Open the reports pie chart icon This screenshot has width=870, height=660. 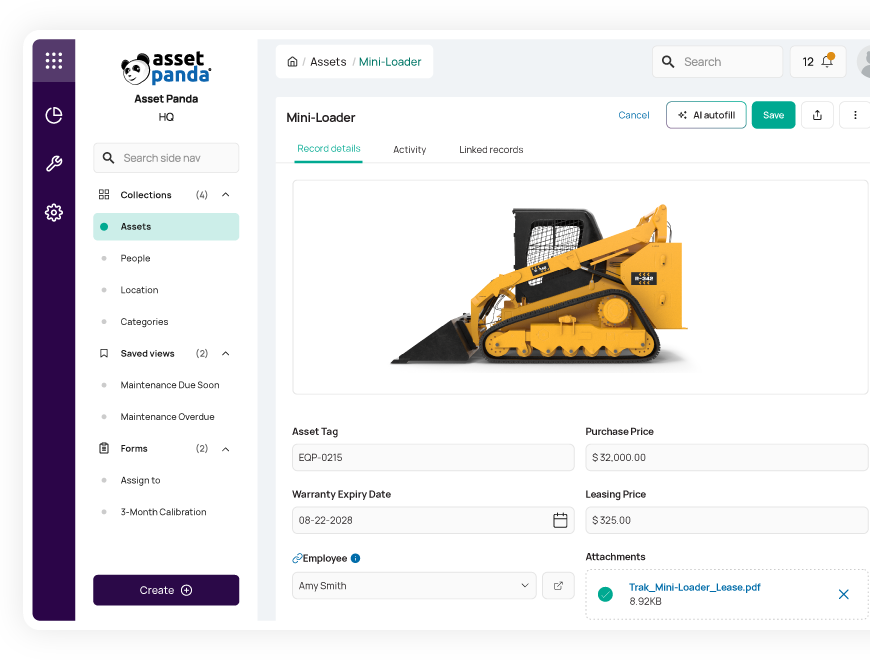click(x=54, y=115)
